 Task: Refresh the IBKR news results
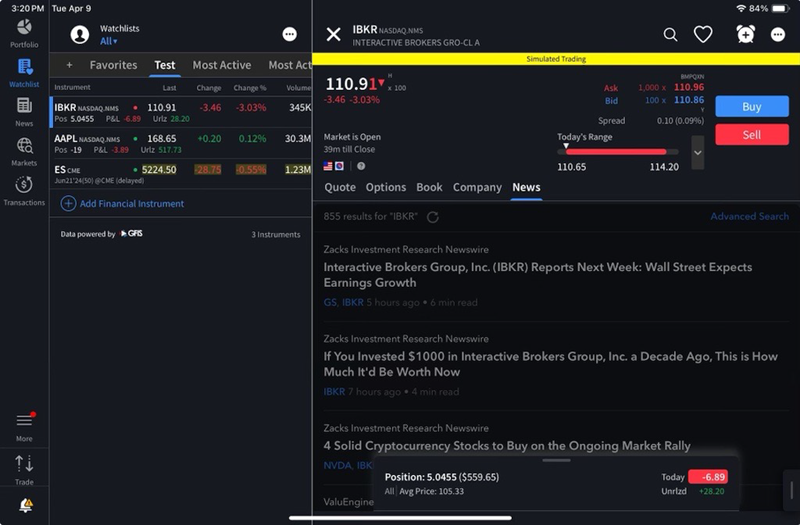click(x=432, y=217)
